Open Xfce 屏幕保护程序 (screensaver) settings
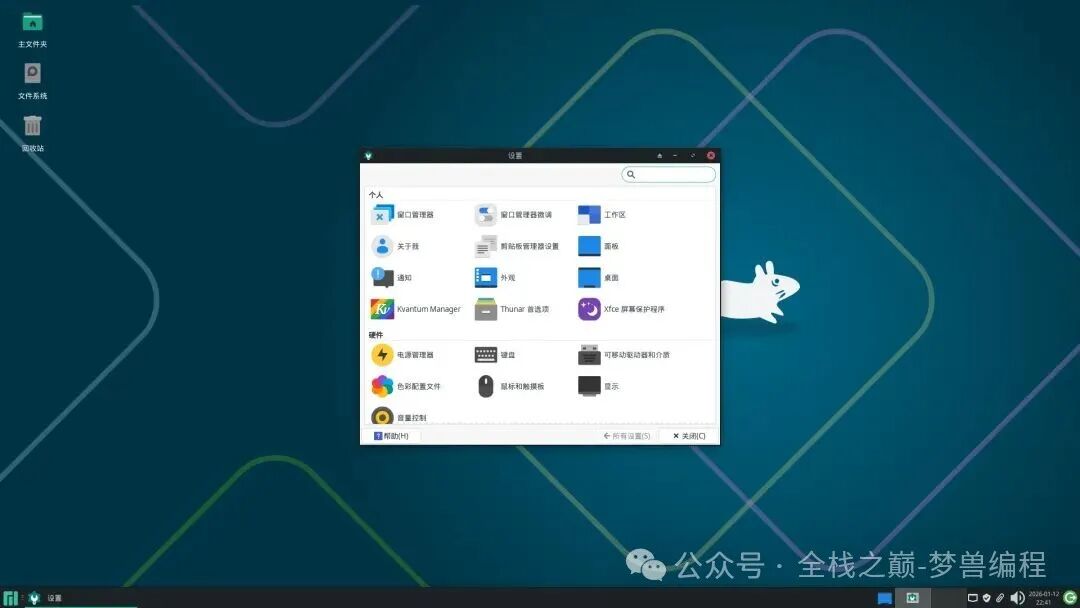 coord(615,310)
